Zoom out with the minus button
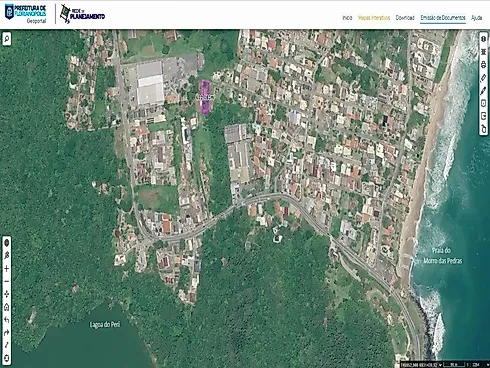Screen dimensions: 490x368 (7, 281)
